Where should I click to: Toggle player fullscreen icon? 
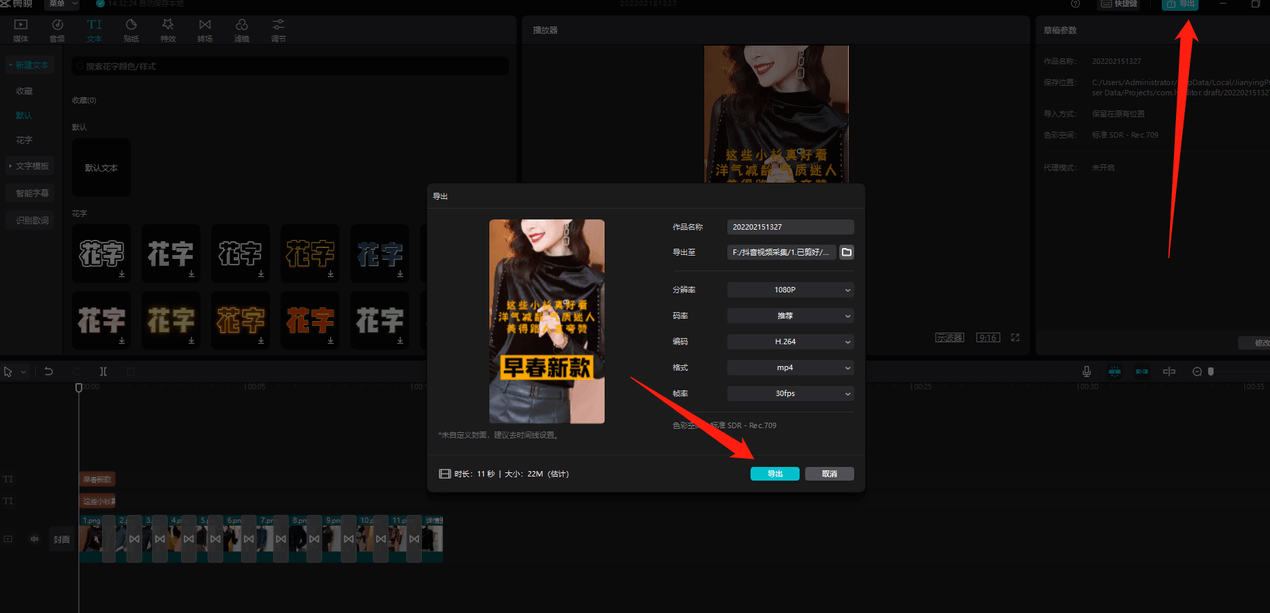pos(1015,338)
